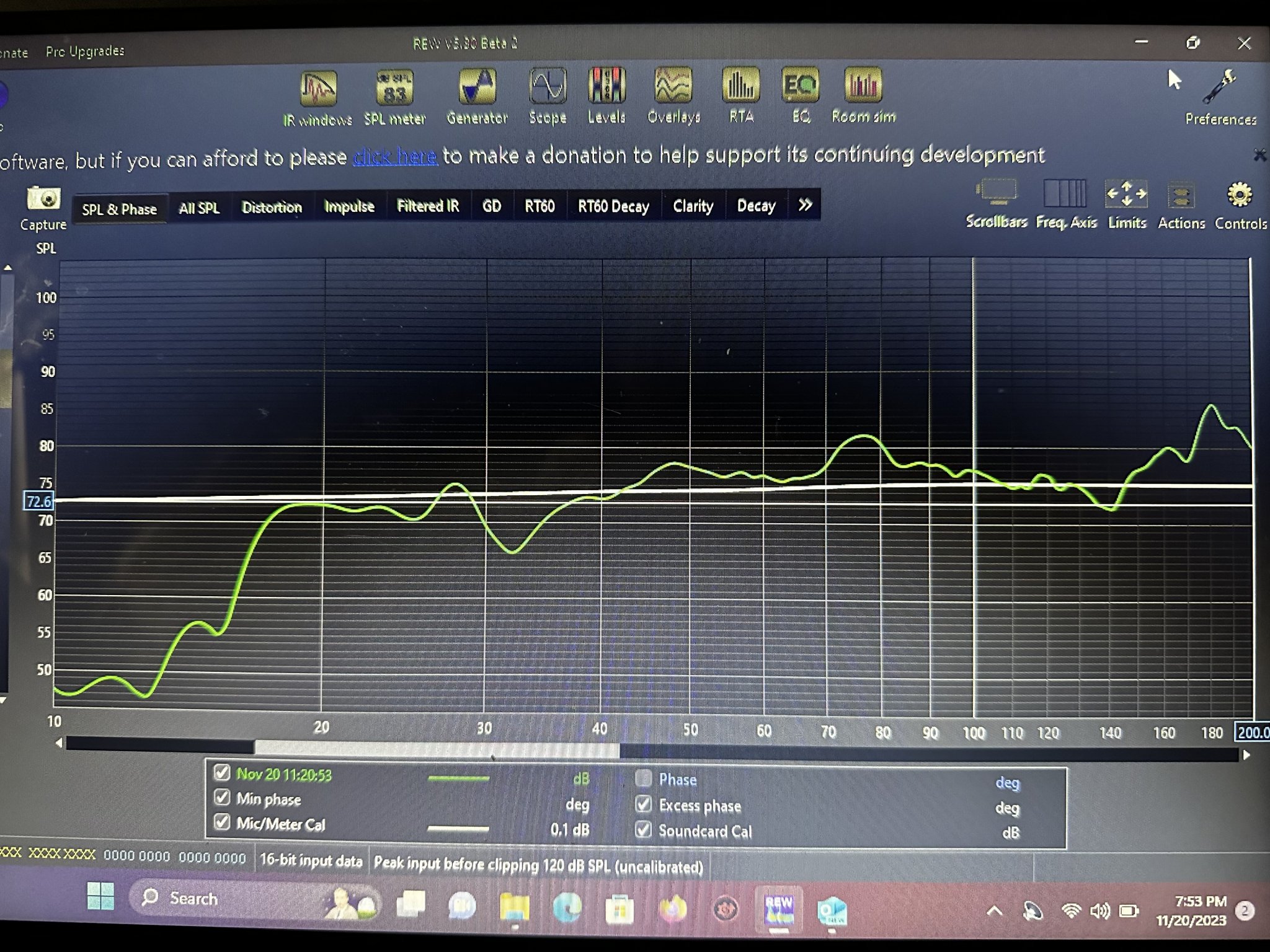Click the horizontal scrollbar left arrow
This screenshot has width=1270, height=952.
(59, 743)
